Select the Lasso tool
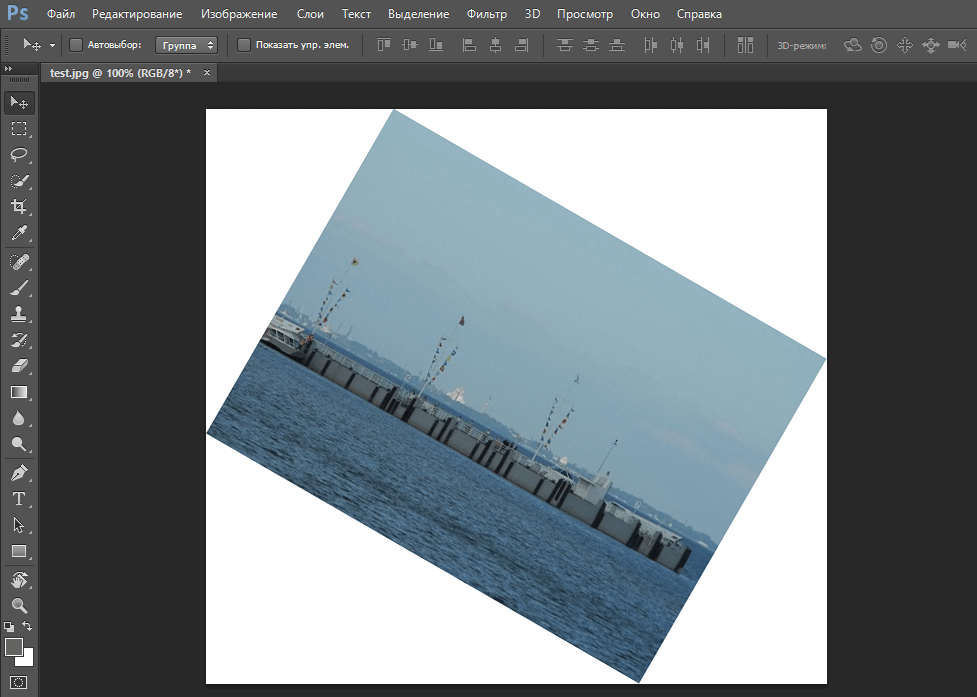This screenshot has height=697, width=977. pyautogui.click(x=19, y=154)
